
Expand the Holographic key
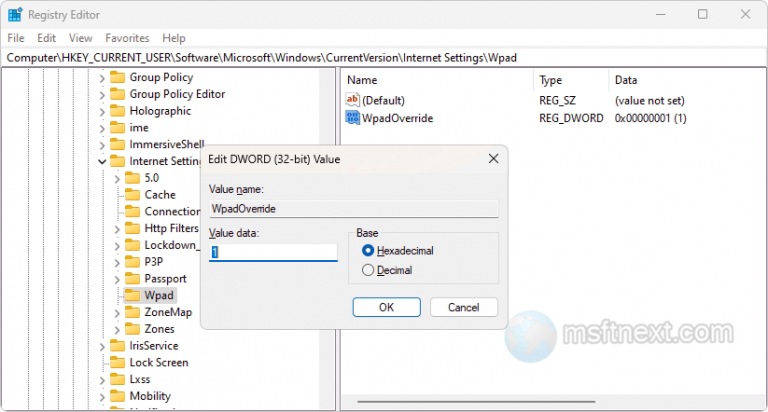coord(102,111)
